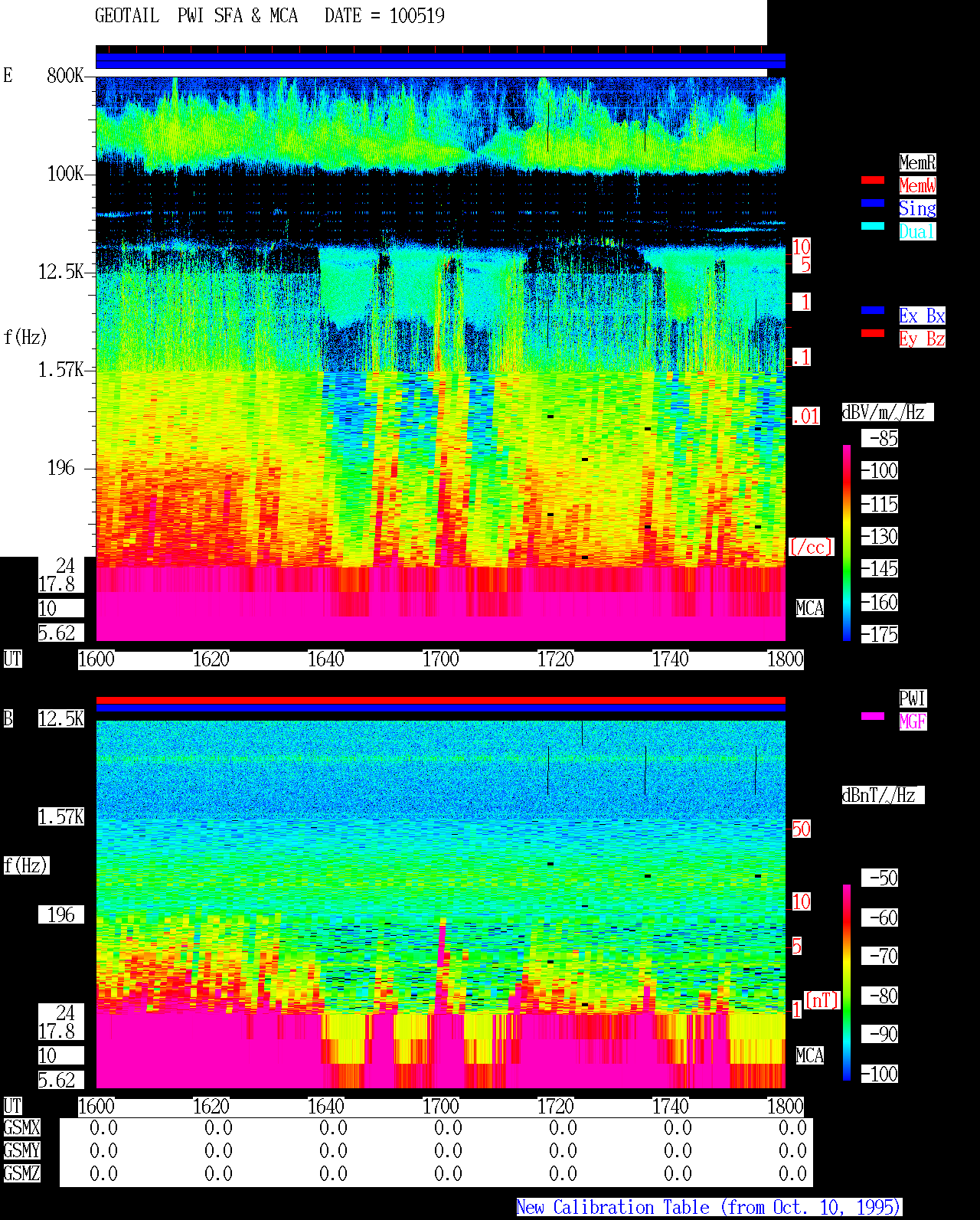Click the red Ey Bz legend swatch

tap(873, 333)
